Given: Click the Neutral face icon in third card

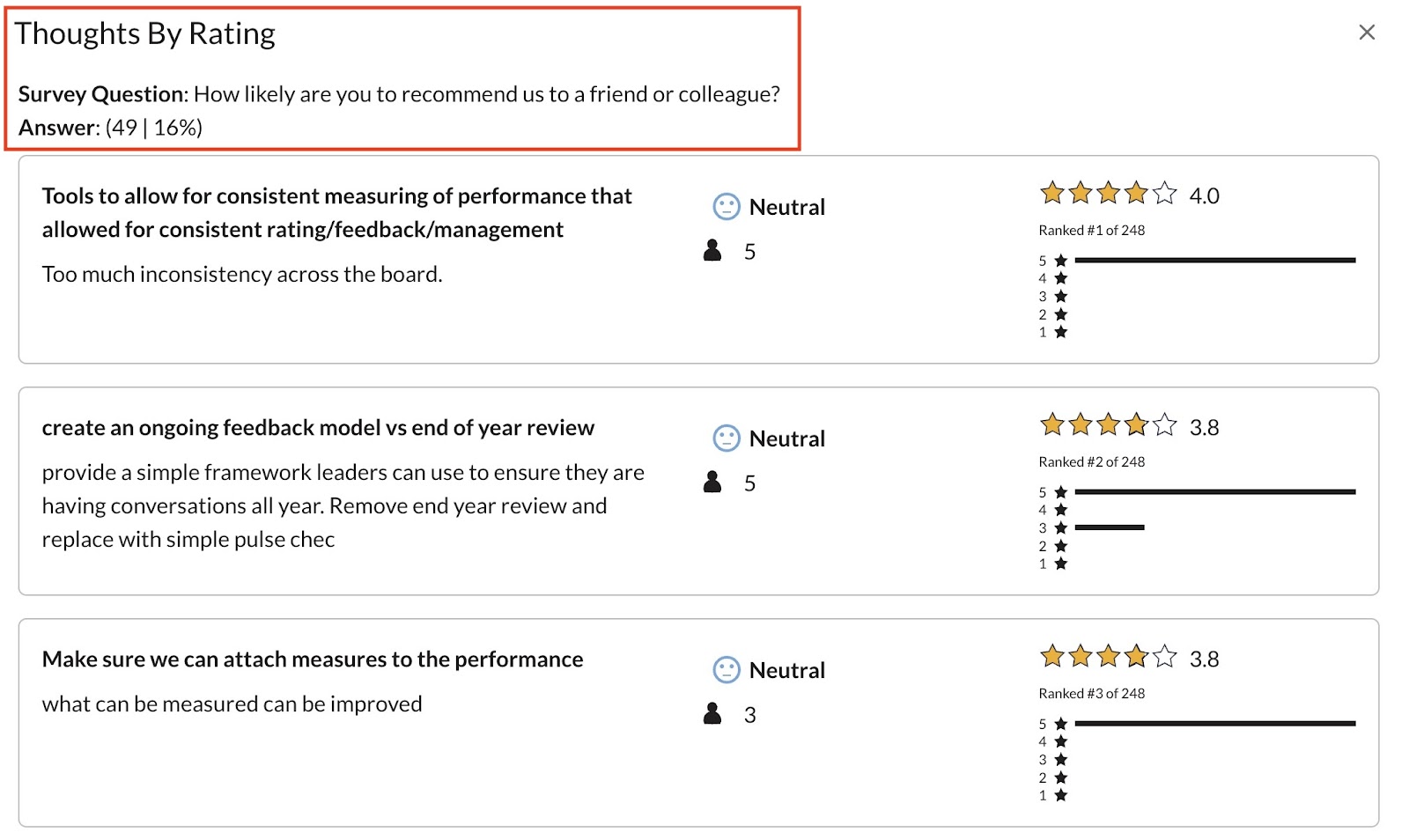Looking at the screenshot, I should pyautogui.click(x=726, y=670).
